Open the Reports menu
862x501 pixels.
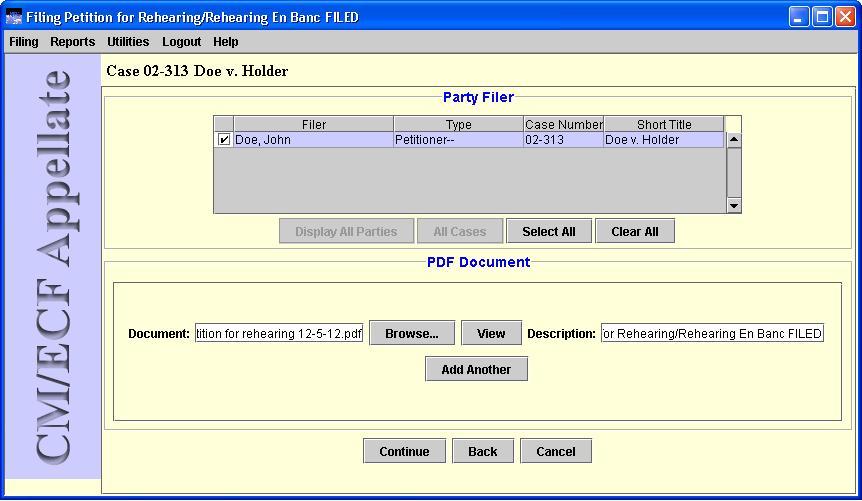pyautogui.click(x=73, y=42)
